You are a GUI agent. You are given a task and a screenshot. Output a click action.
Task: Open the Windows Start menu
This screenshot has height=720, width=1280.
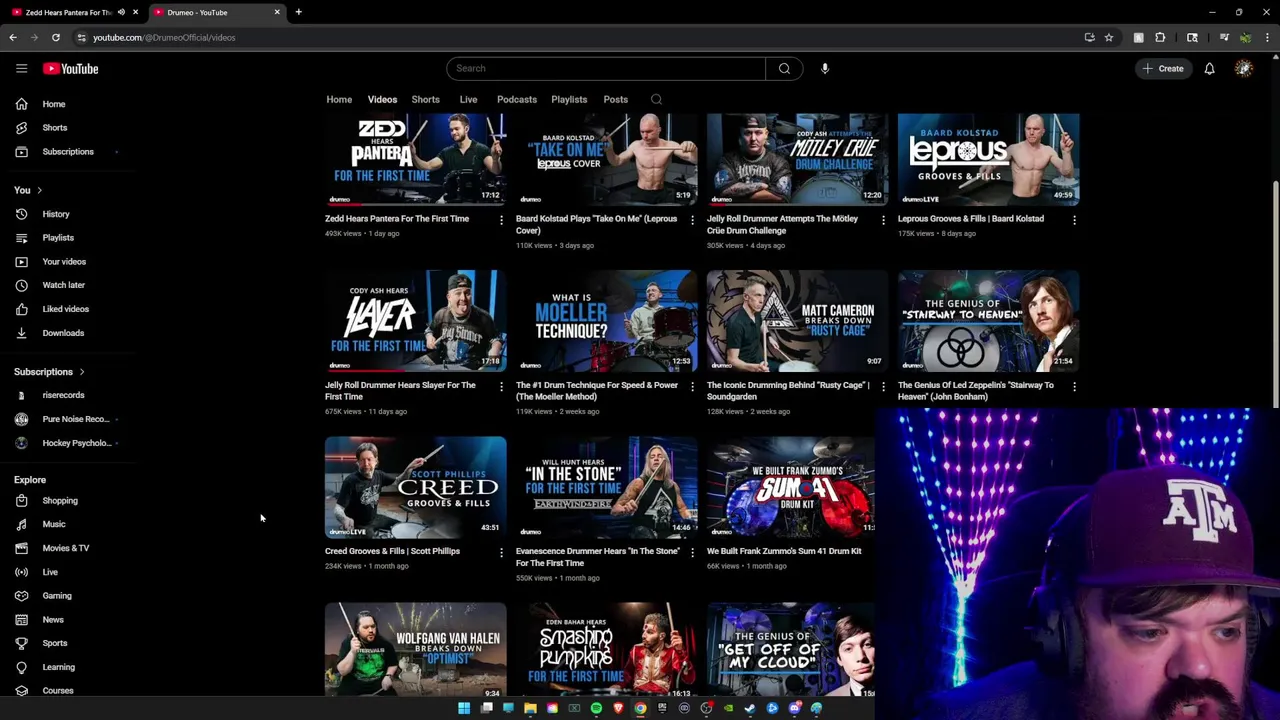[464, 708]
